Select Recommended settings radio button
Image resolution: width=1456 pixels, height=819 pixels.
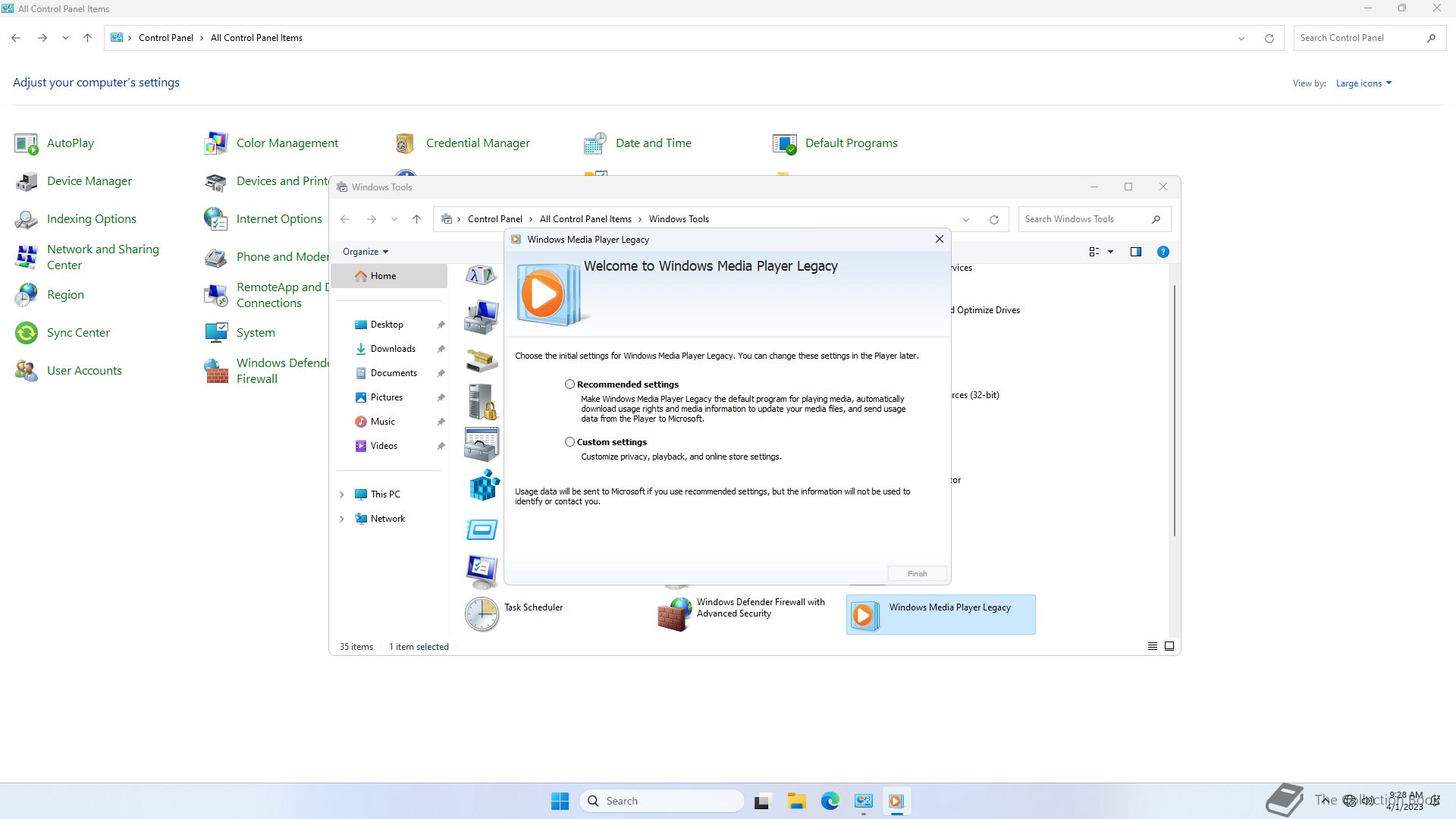[x=570, y=384]
